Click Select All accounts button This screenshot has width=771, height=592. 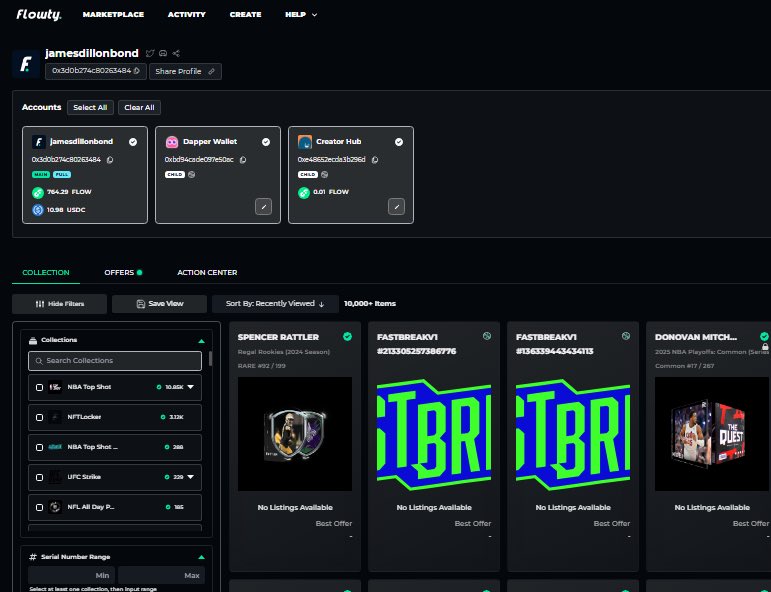tap(90, 108)
